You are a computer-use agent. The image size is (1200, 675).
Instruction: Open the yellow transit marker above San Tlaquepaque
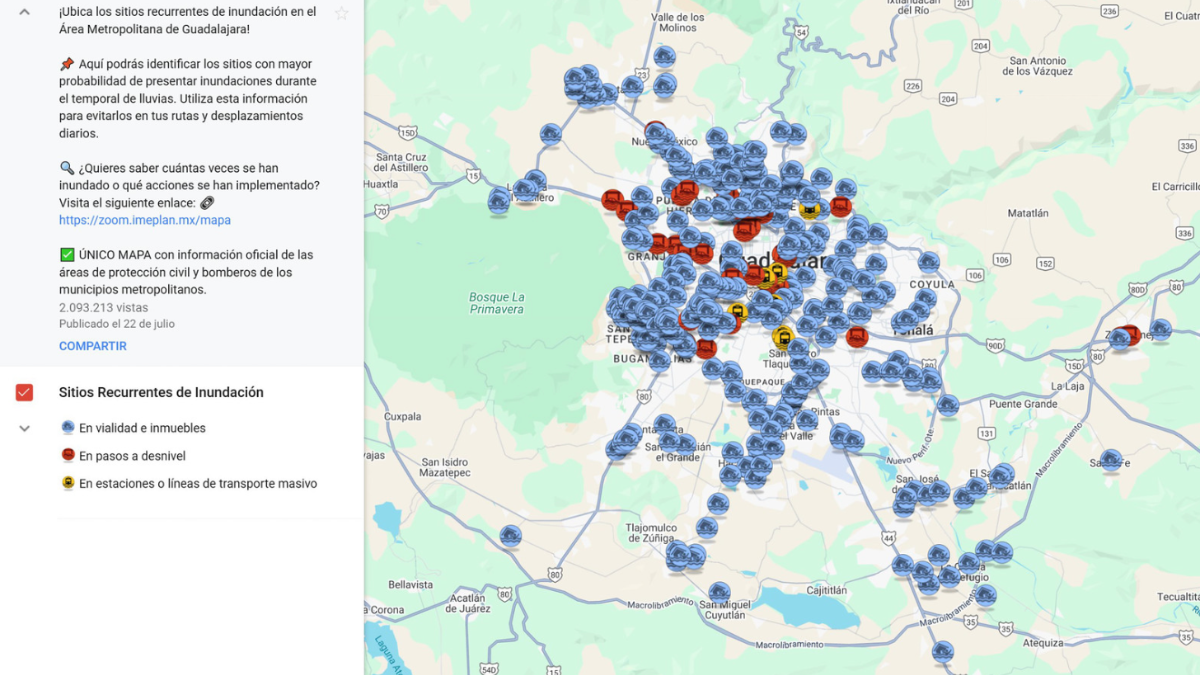coord(783,338)
